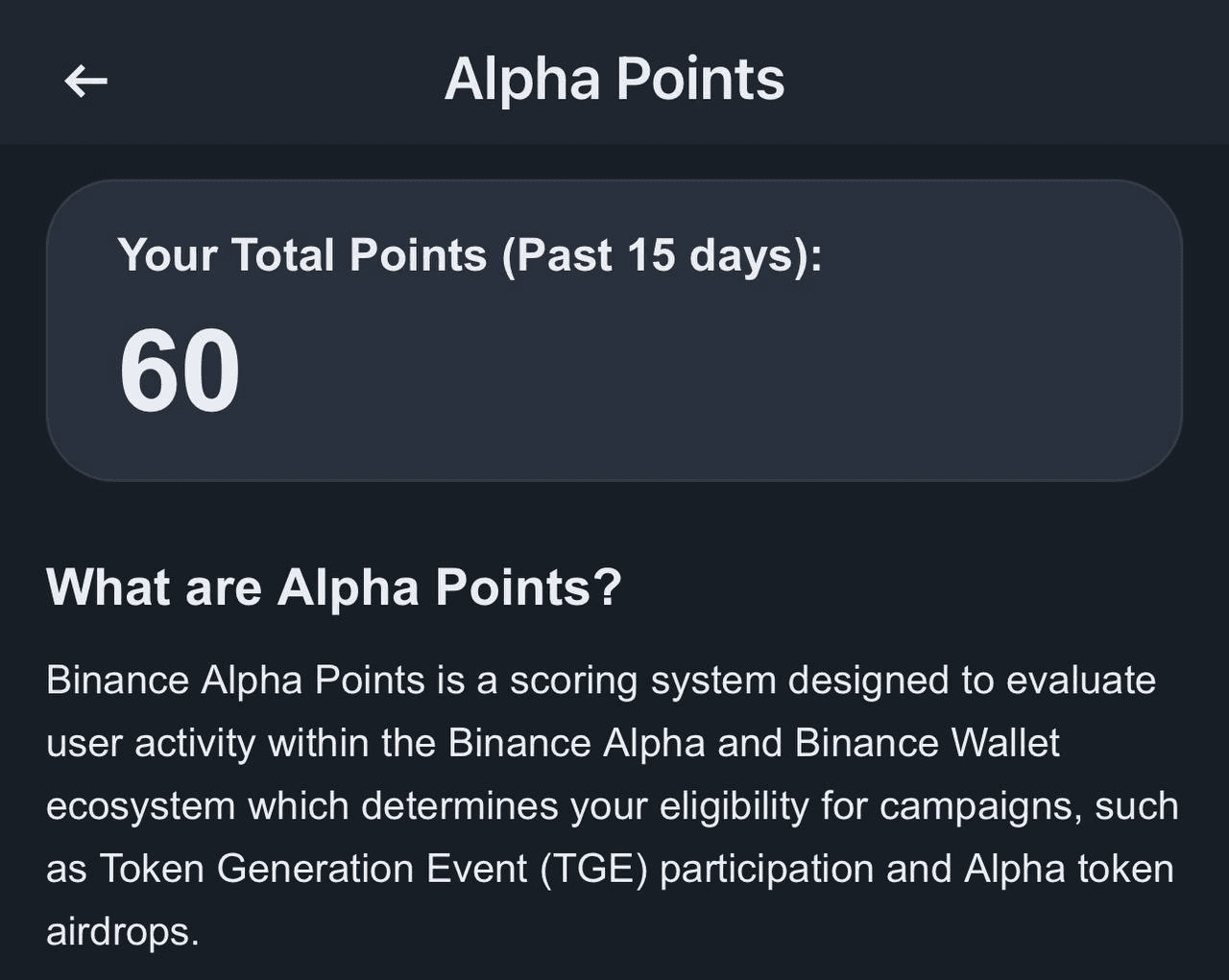Viewport: 1229px width, 980px height.
Task: Click the "Binance Wallet" text
Action: pyautogui.click(x=927, y=744)
